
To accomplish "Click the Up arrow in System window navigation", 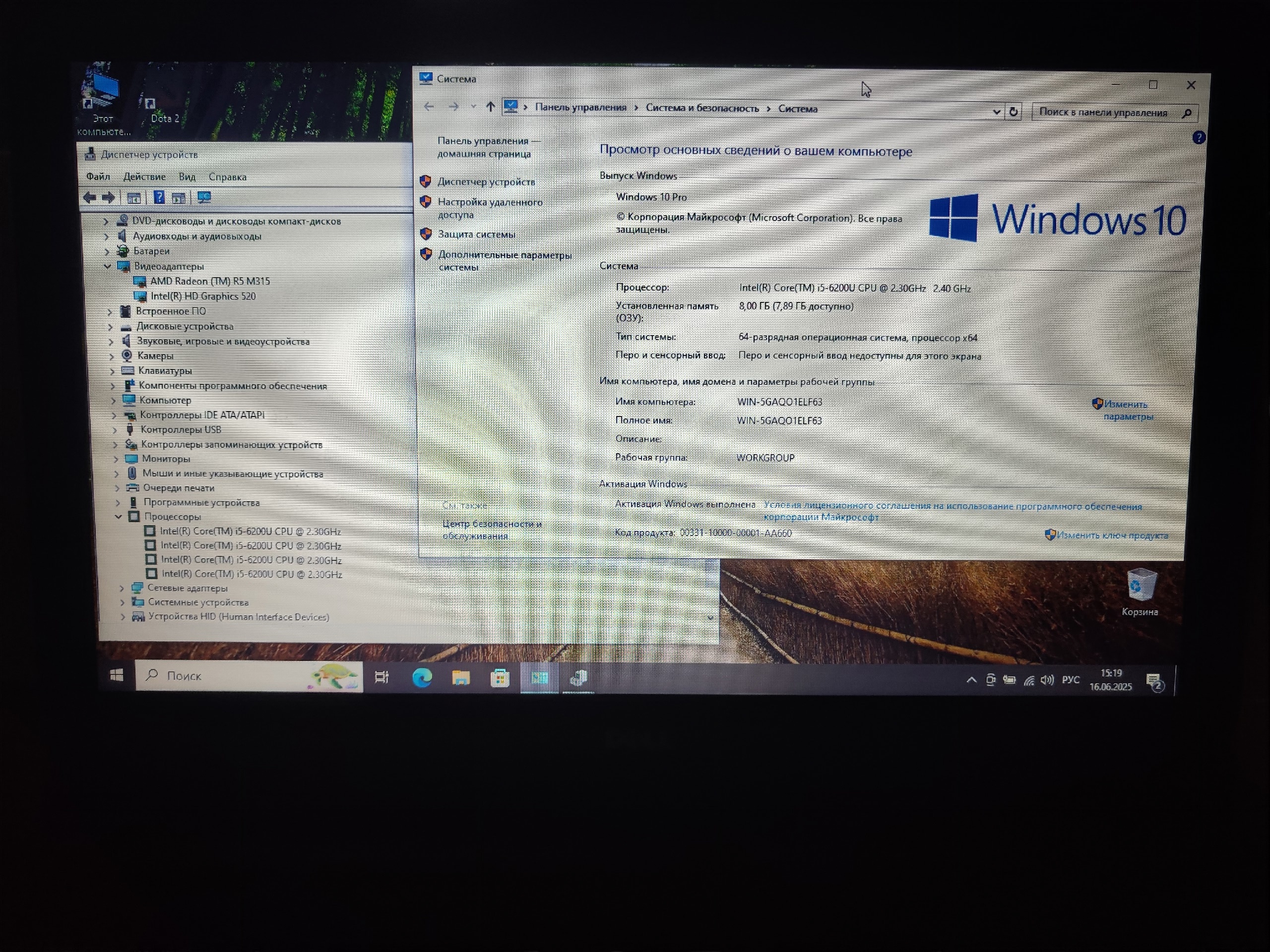I will [490, 107].
